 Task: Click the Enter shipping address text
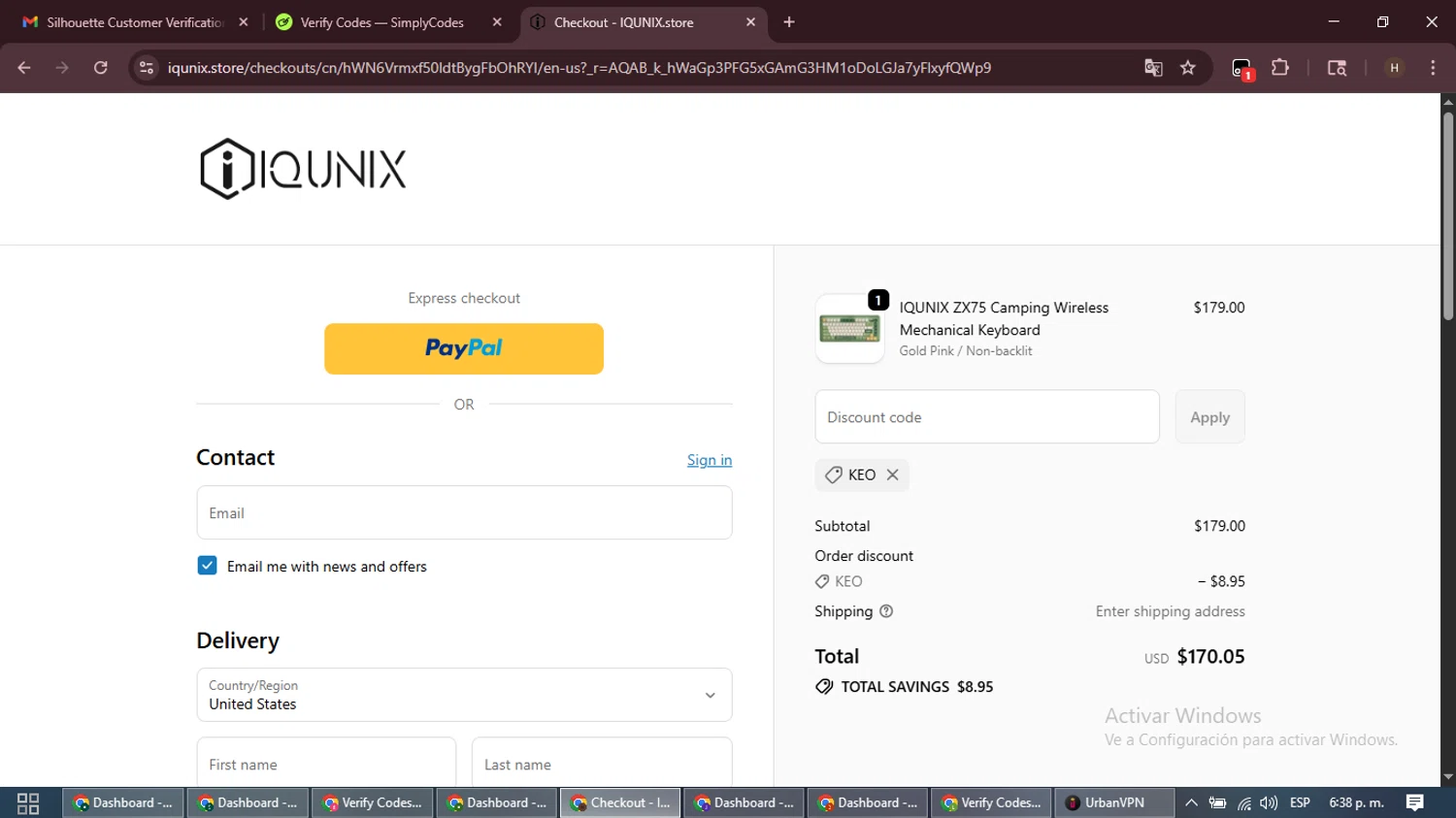point(1171,611)
